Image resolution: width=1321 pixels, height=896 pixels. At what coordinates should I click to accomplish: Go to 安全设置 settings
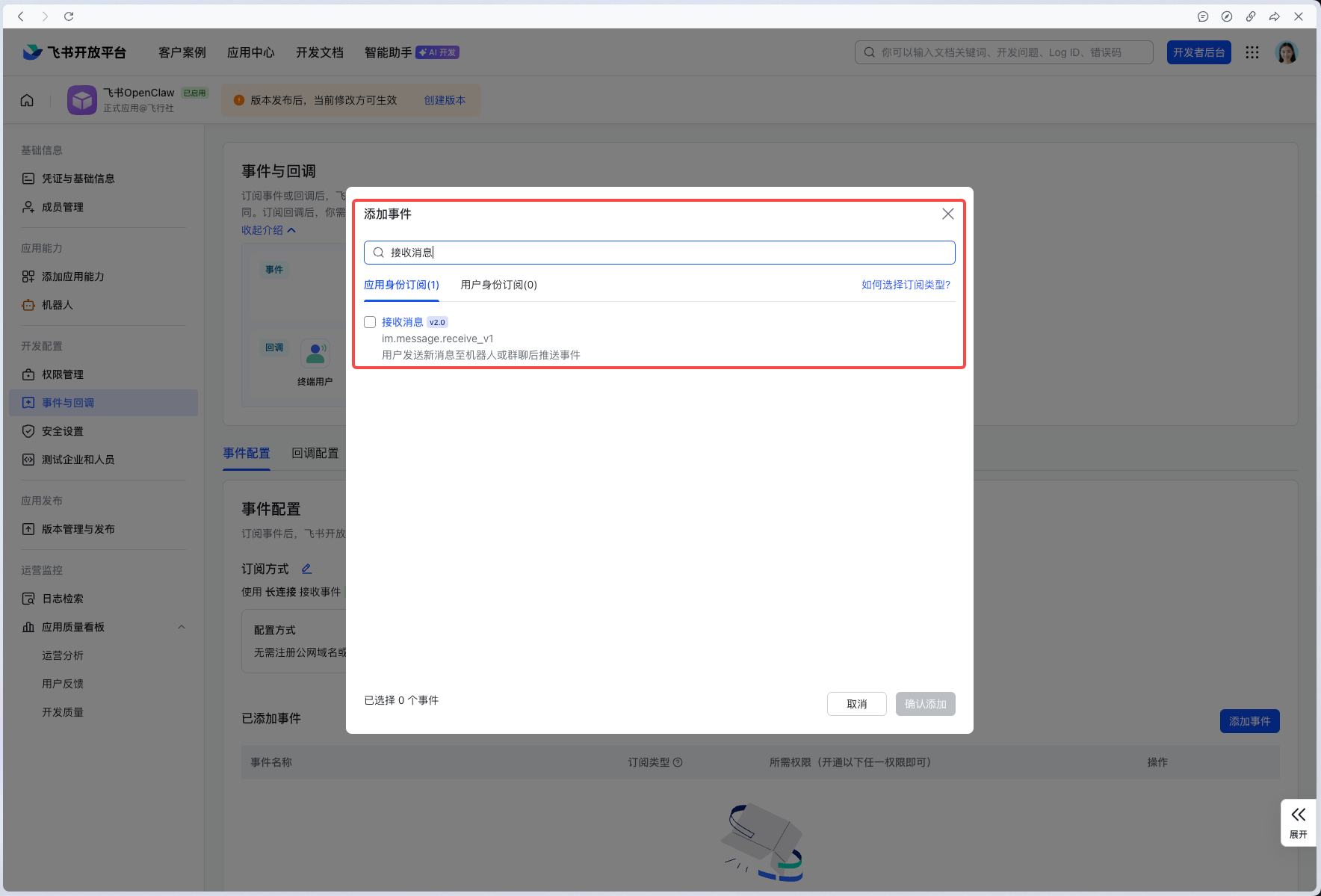61,430
